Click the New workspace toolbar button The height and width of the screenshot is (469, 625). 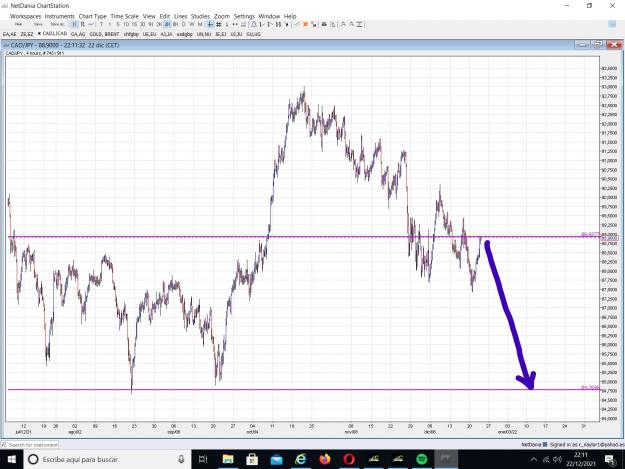pos(18,24)
